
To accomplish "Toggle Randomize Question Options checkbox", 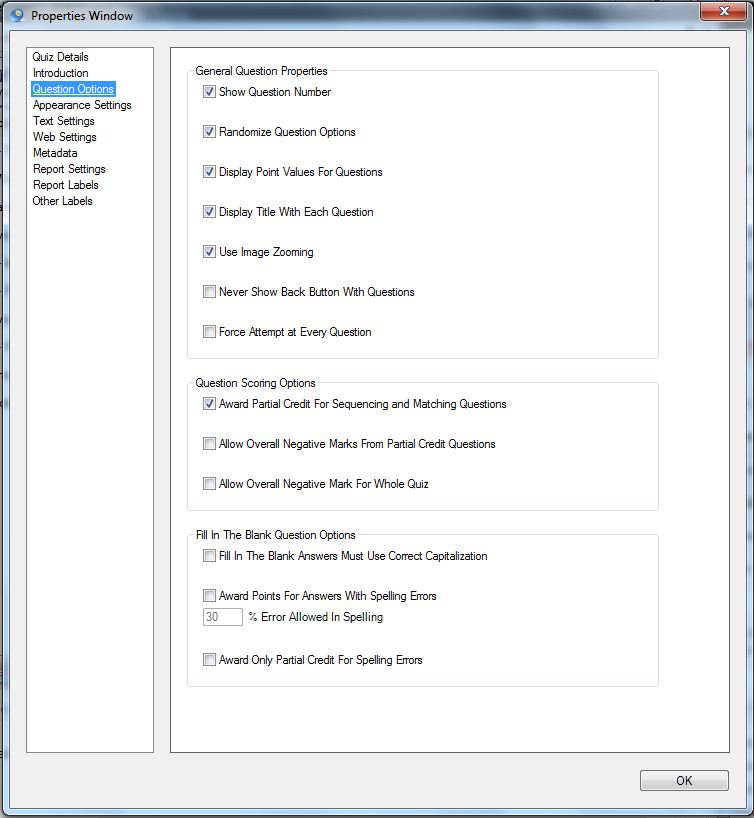I will tap(209, 131).
